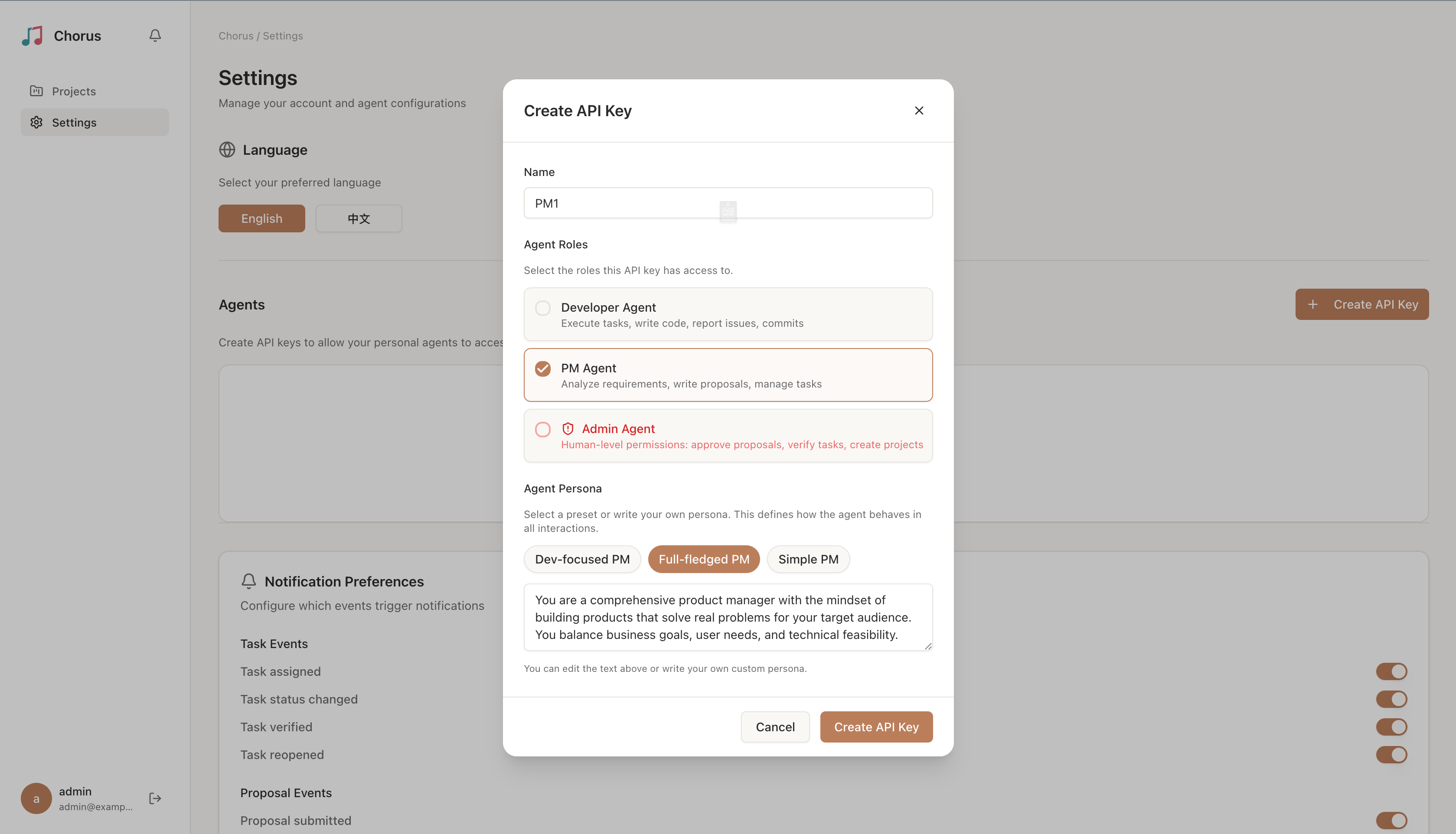
Task: Toggle Task verified notifications
Action: pyautogui.click(x=1391, y=727)
